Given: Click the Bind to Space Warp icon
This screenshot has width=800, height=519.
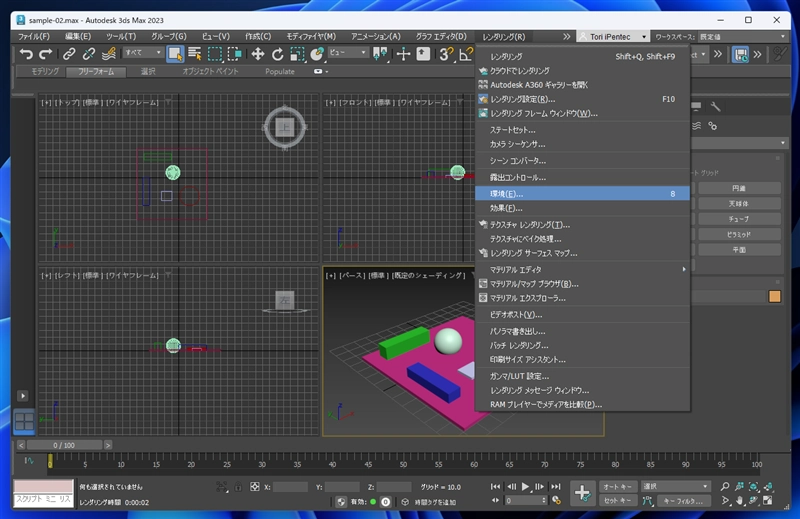Looking at the screenshot, I should 109,54.
